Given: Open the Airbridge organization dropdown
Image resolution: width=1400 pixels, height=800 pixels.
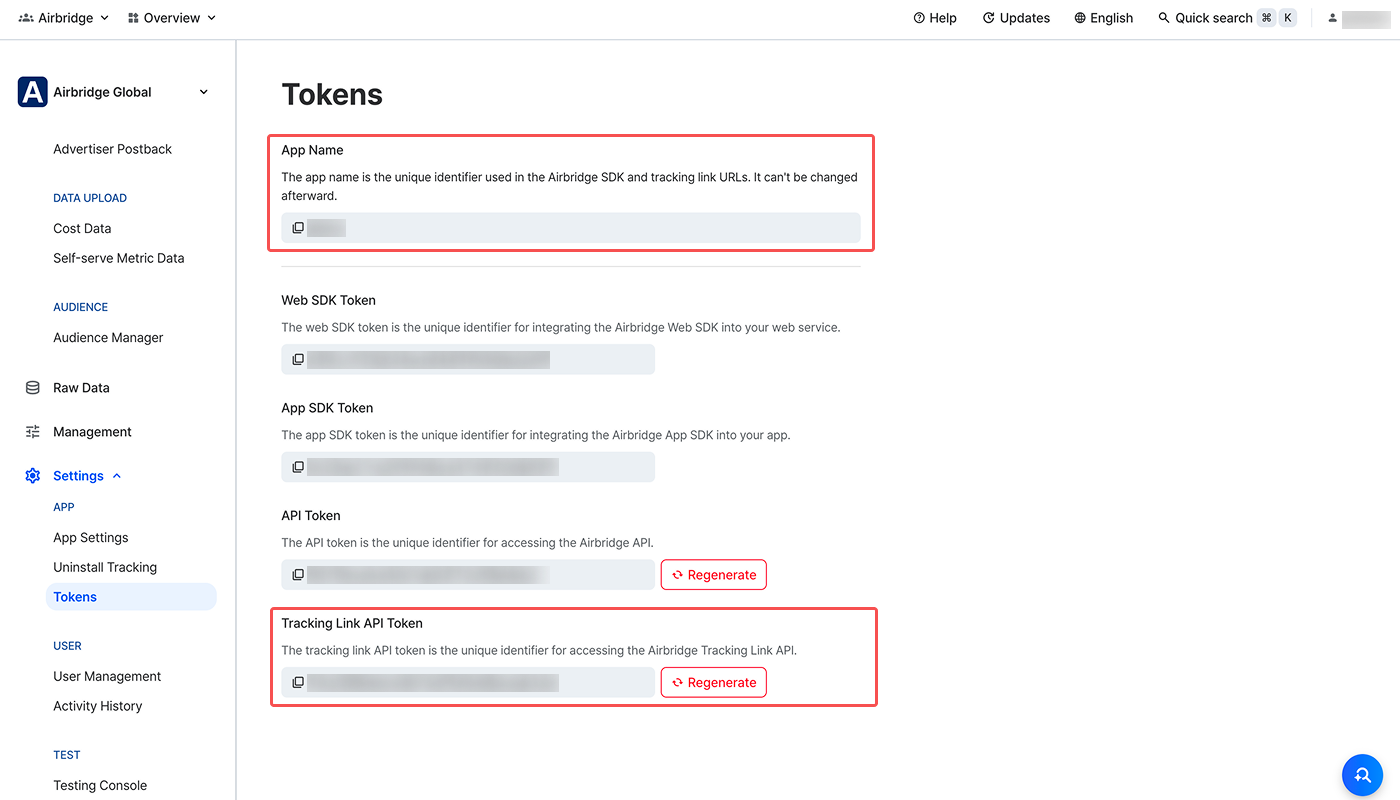Looking at the screenshot, I should pos(64,18).
